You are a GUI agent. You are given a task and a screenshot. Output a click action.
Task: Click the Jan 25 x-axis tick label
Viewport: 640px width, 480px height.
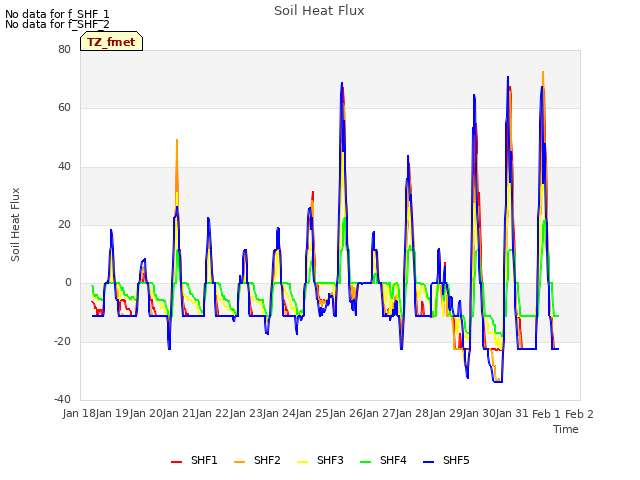(x=312, y=413)
